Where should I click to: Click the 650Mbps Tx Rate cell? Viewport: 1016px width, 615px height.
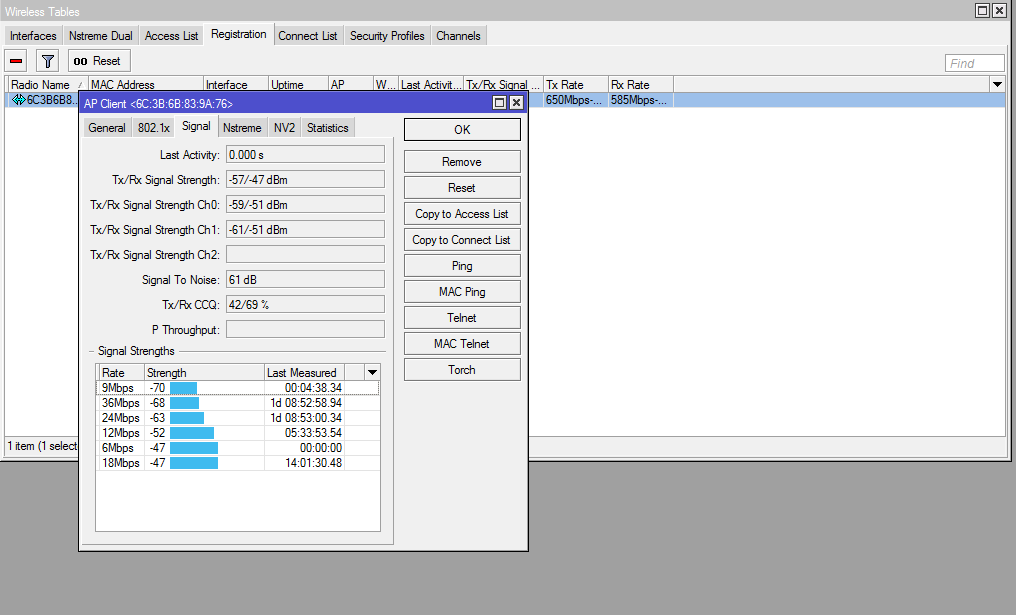point(575,100)
